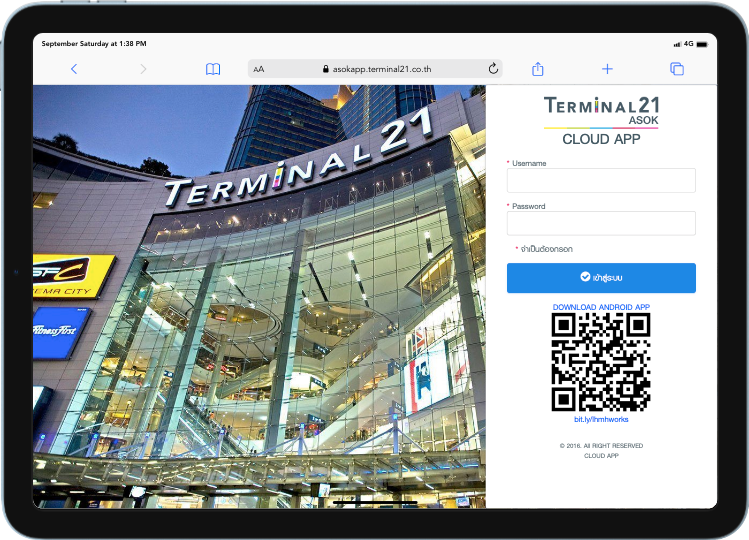Reload the page with the refresh icon
This screenshot has height=540, width=749.
tap(493, 69)
